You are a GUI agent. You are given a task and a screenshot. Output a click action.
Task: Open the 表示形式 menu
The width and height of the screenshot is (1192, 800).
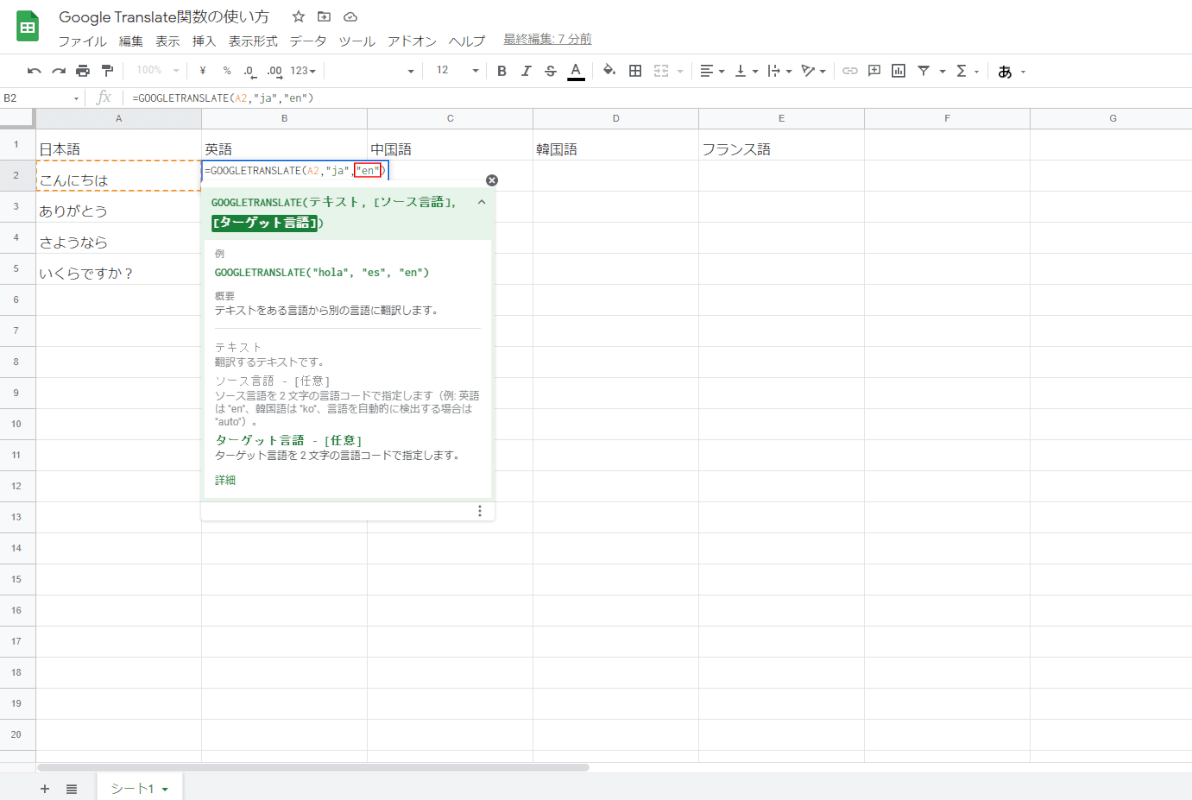tap(253, 41)
